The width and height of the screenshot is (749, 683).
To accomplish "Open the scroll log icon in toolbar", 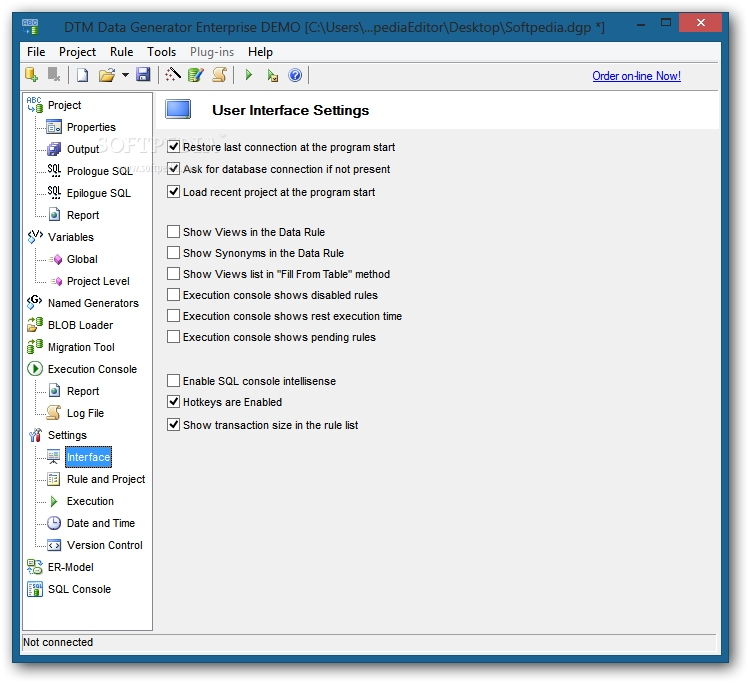I will pos(219,75).
